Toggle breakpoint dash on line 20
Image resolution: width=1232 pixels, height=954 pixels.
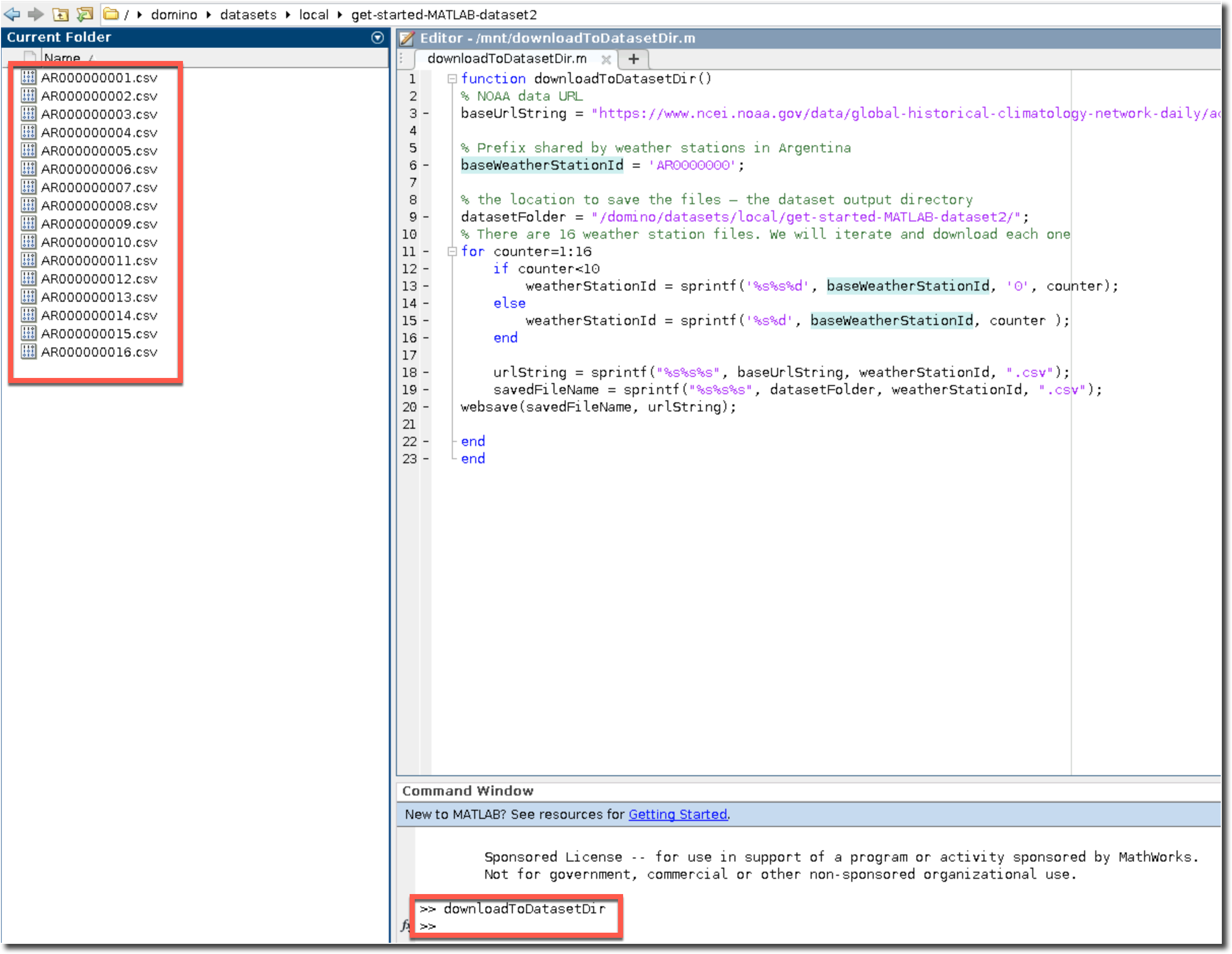pos(426,406)
